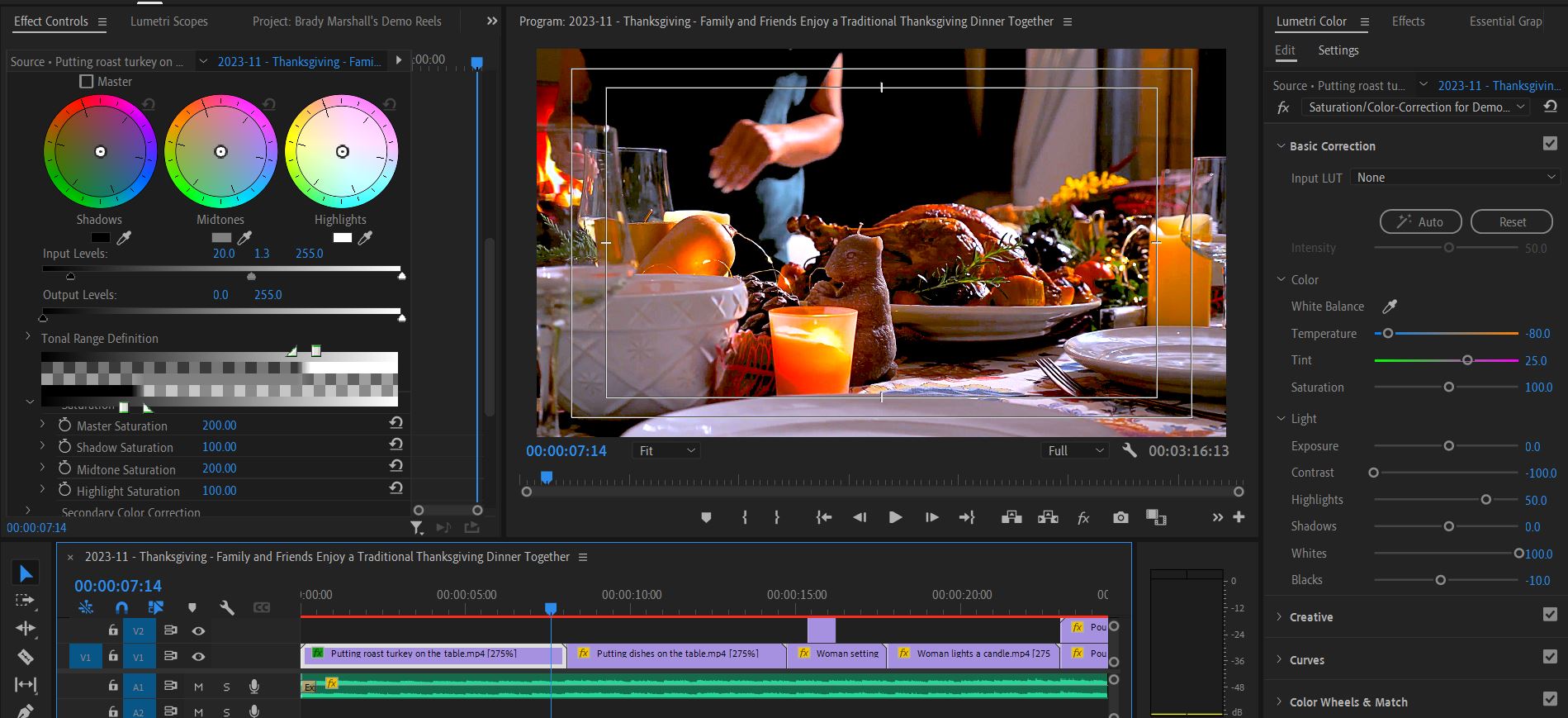Expand Tonal Range Definition
1568x718 pixels.
click(28, 337)
